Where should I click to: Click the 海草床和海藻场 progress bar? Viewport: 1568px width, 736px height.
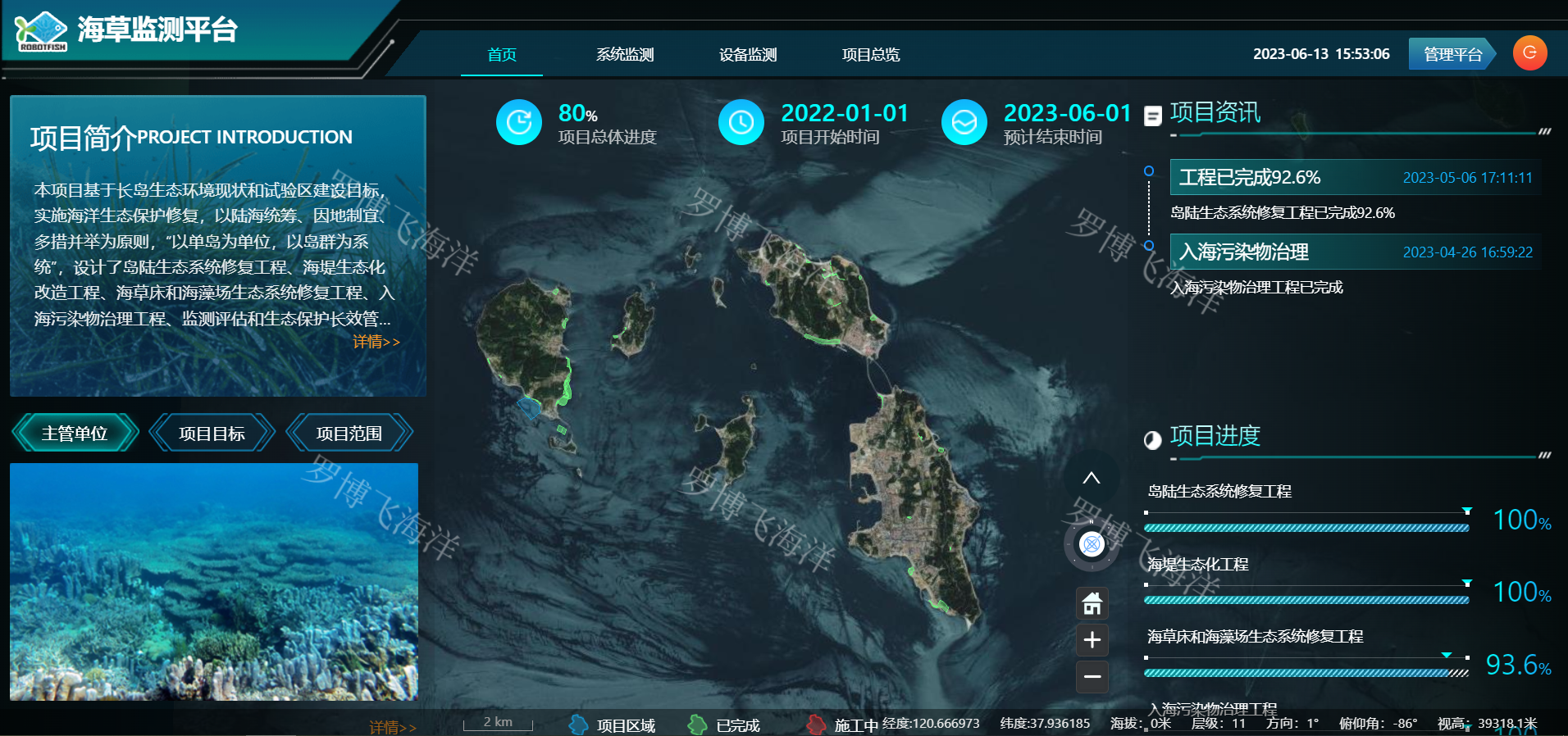tap(1306, 672)
